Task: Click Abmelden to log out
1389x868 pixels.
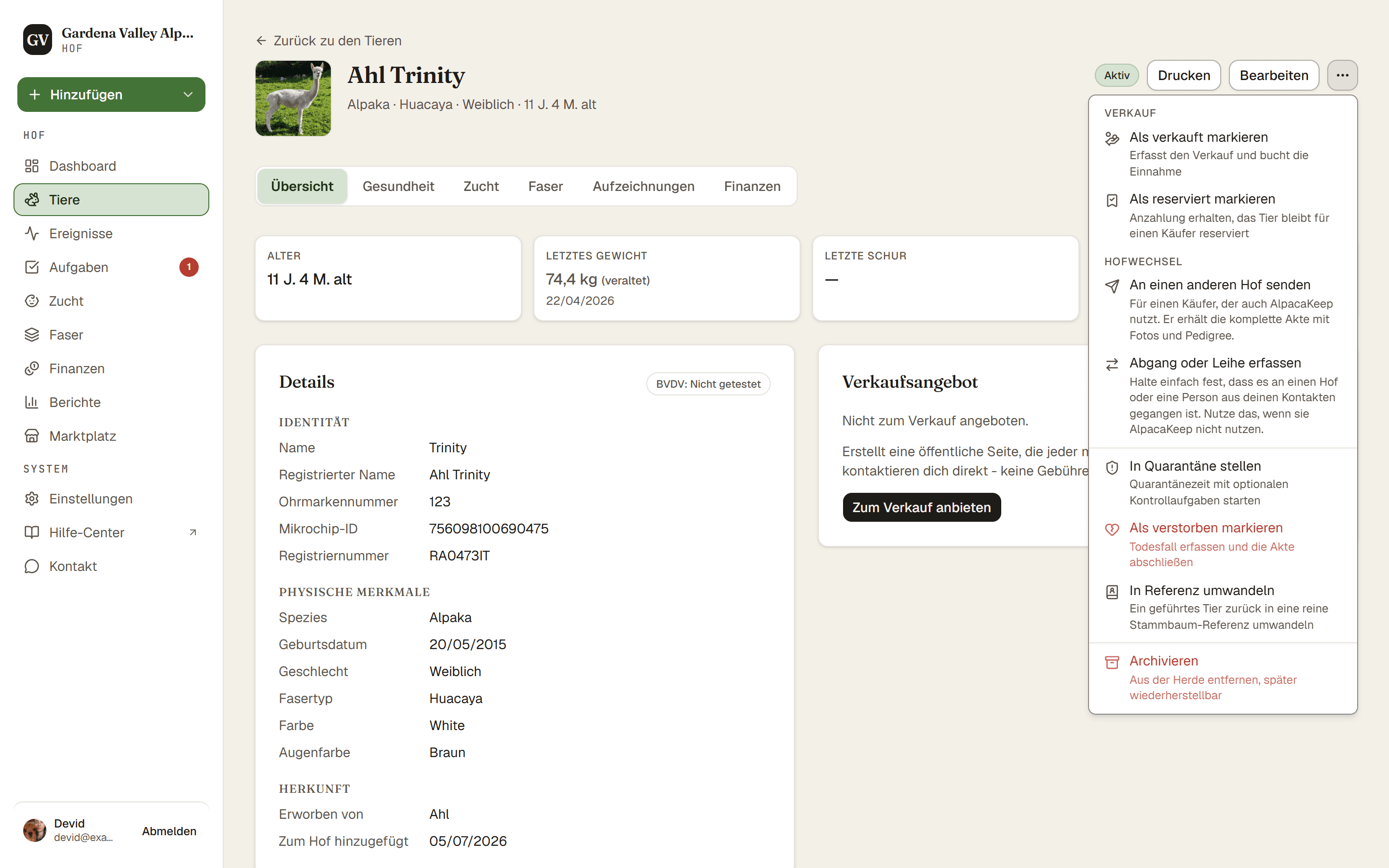Action: click(169, 831)
